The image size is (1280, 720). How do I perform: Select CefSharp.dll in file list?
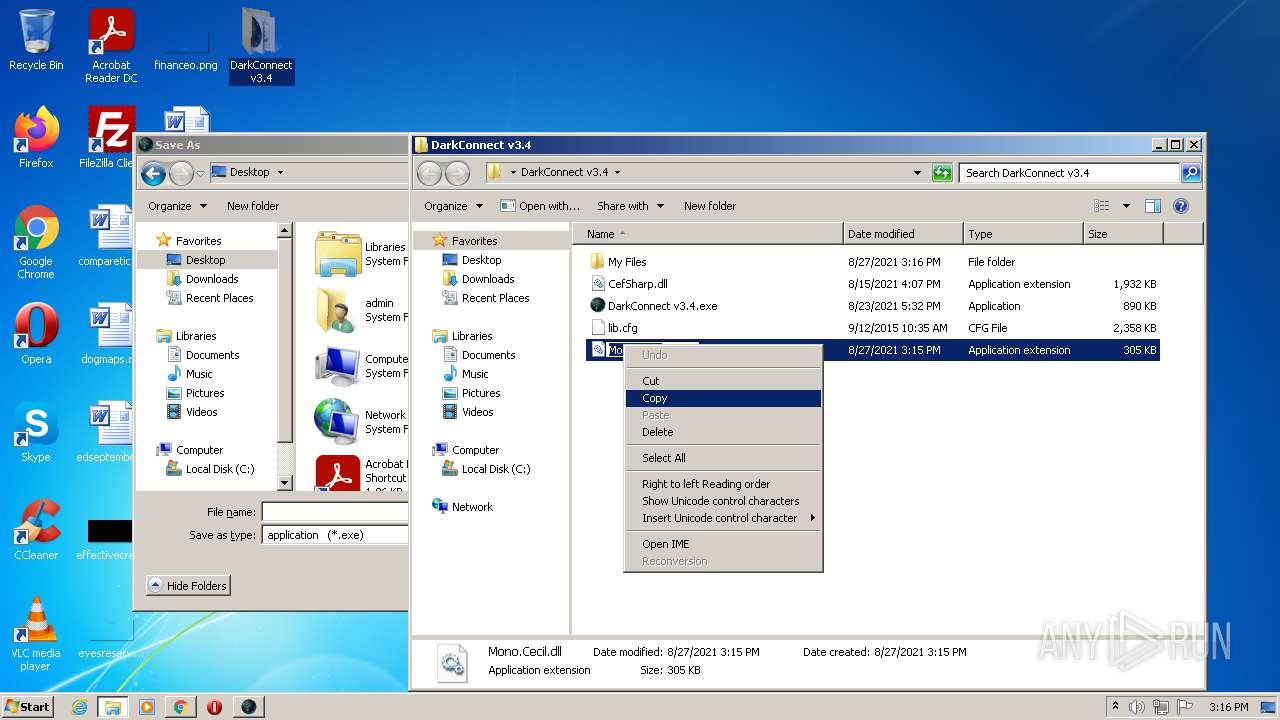[x=872, y=284]
